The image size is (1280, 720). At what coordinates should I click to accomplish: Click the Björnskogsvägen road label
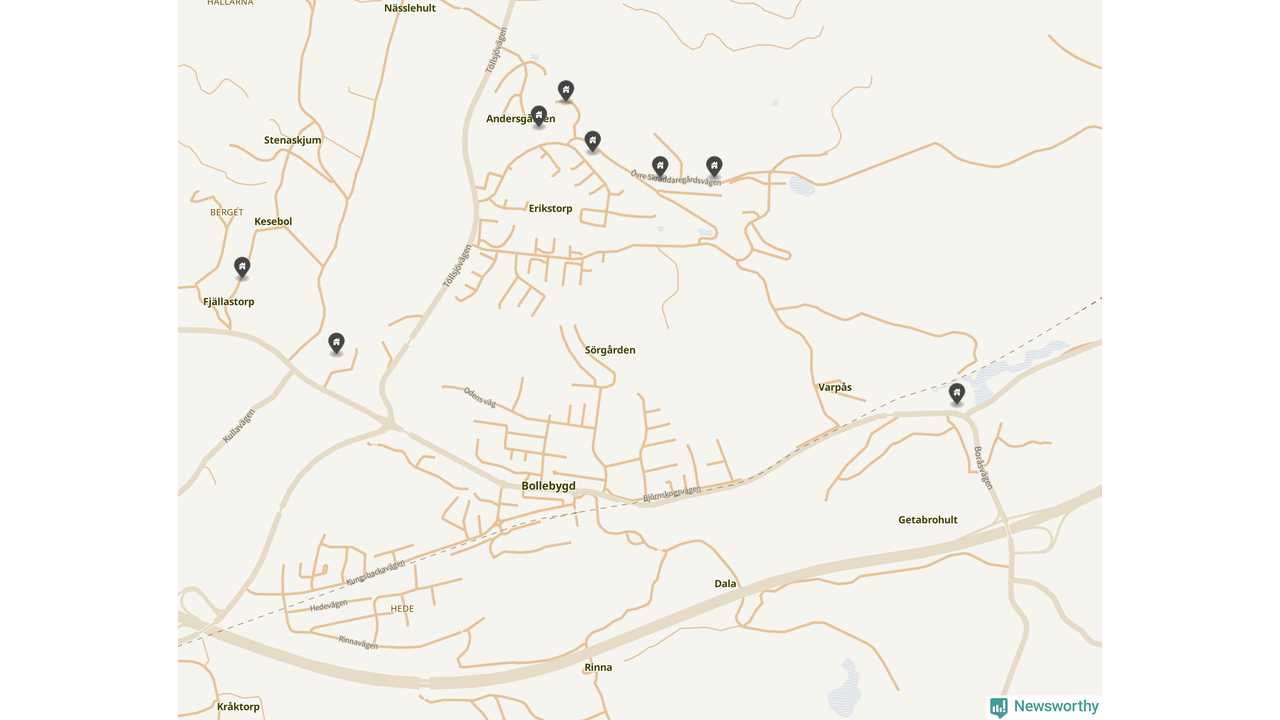click(672, 493)
